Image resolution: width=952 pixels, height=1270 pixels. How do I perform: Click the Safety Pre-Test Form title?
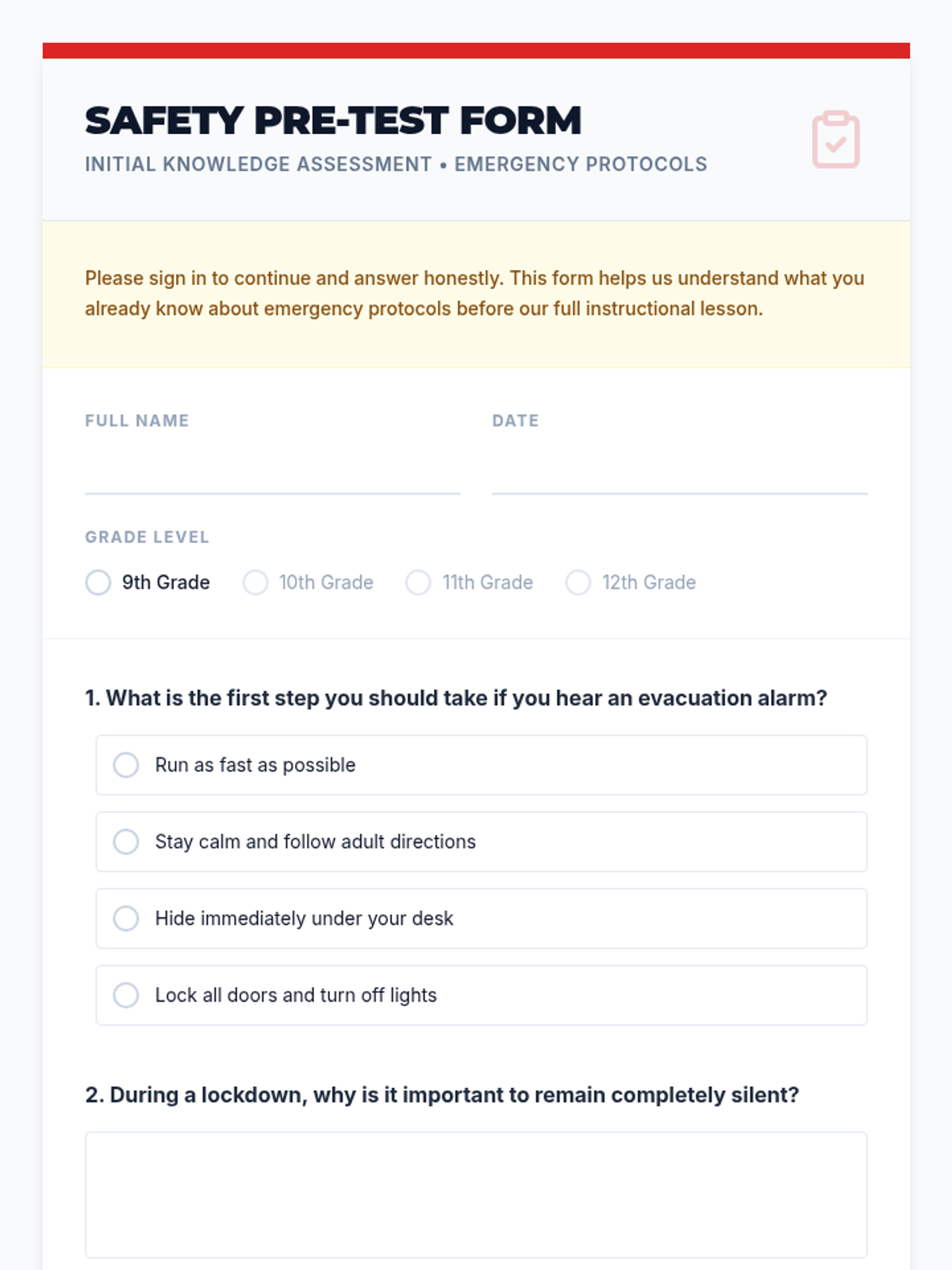tap(333, 121)
